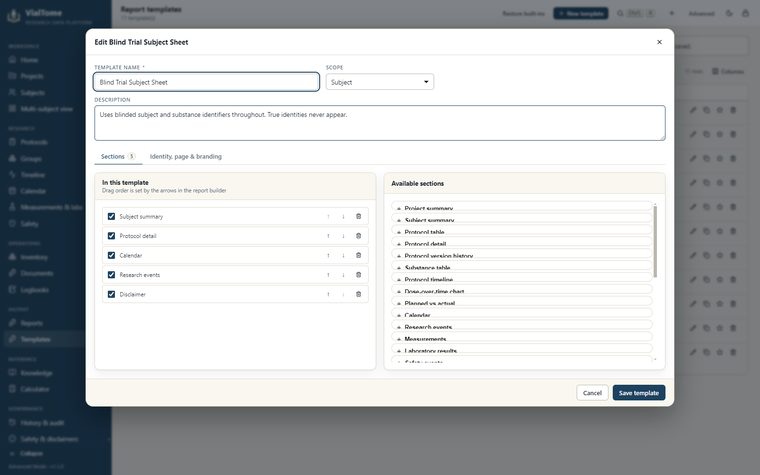The width and height of the screenshot is (760, 475).
Task: Click Restore built-ins in the background header
Action: click(x=523, y=13)
